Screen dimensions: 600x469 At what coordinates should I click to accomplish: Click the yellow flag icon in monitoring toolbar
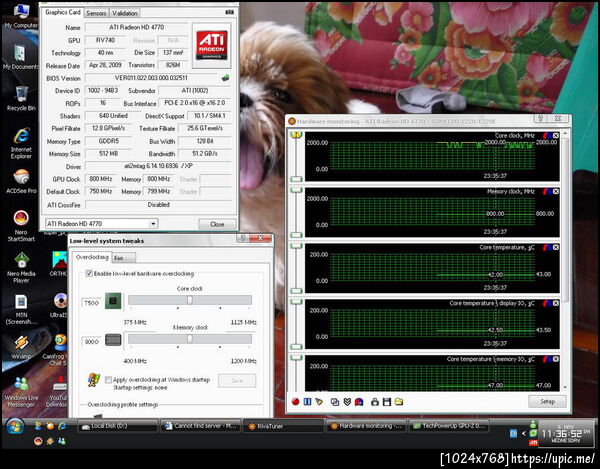coord(319,402)
